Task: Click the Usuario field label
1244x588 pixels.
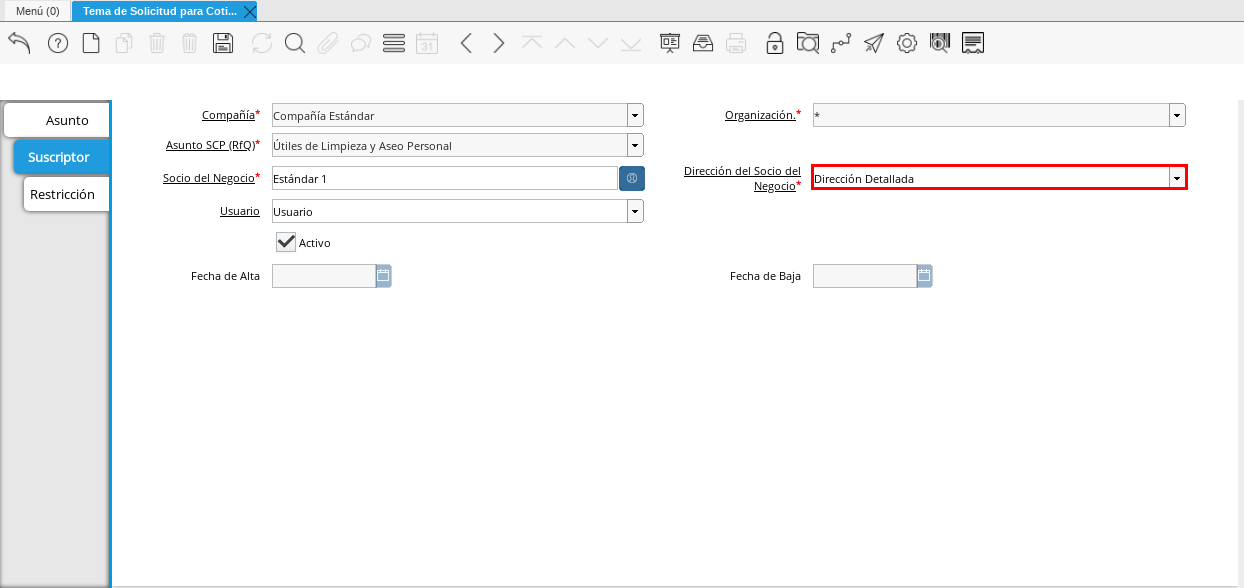Action: click(x=240, y=211)
